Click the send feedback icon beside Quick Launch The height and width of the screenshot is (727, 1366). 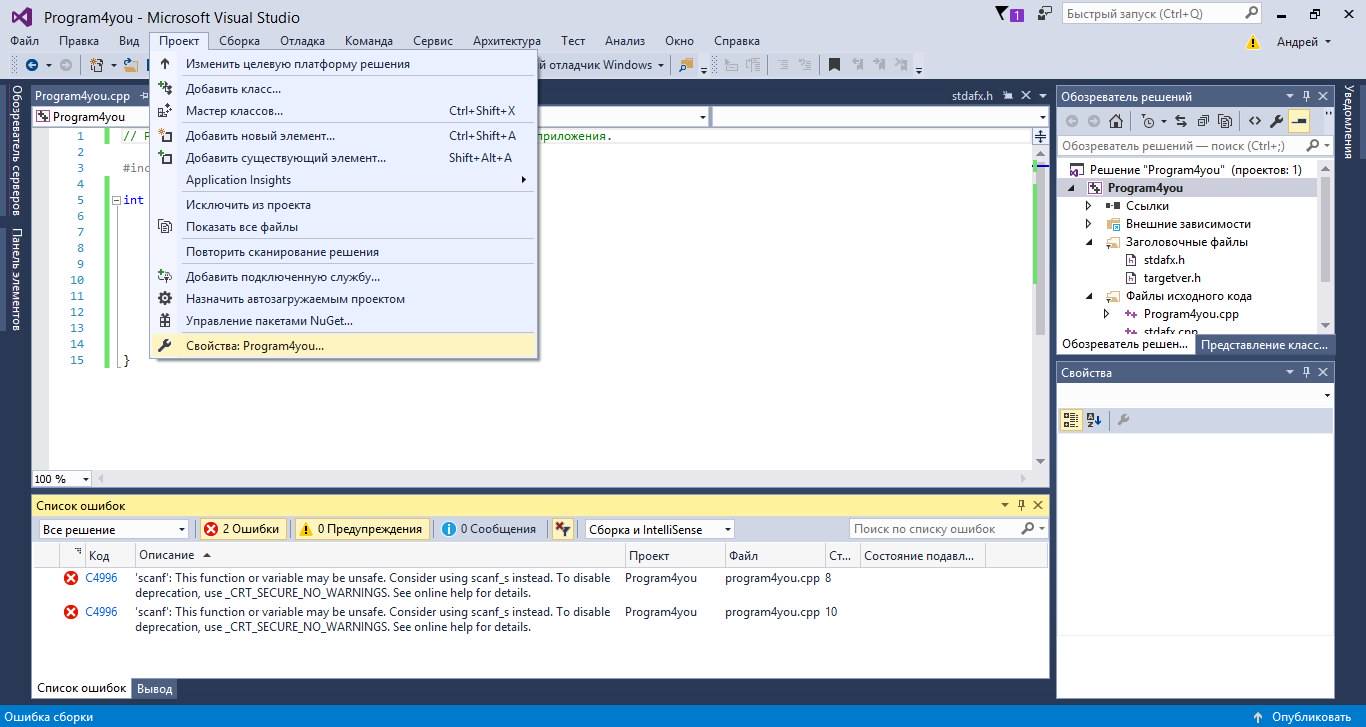tap(1044, 14)
